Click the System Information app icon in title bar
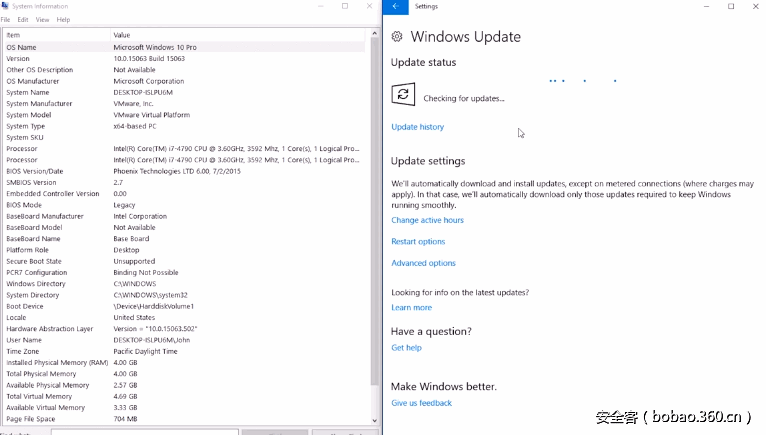766x435 pixels. [5, 6]
